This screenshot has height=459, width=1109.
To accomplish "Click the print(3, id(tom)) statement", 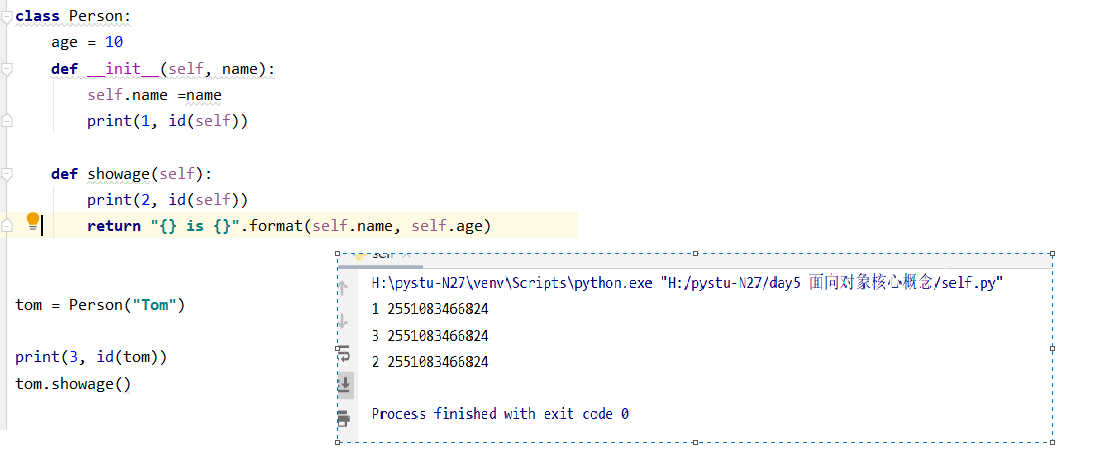I will [90, 357].
